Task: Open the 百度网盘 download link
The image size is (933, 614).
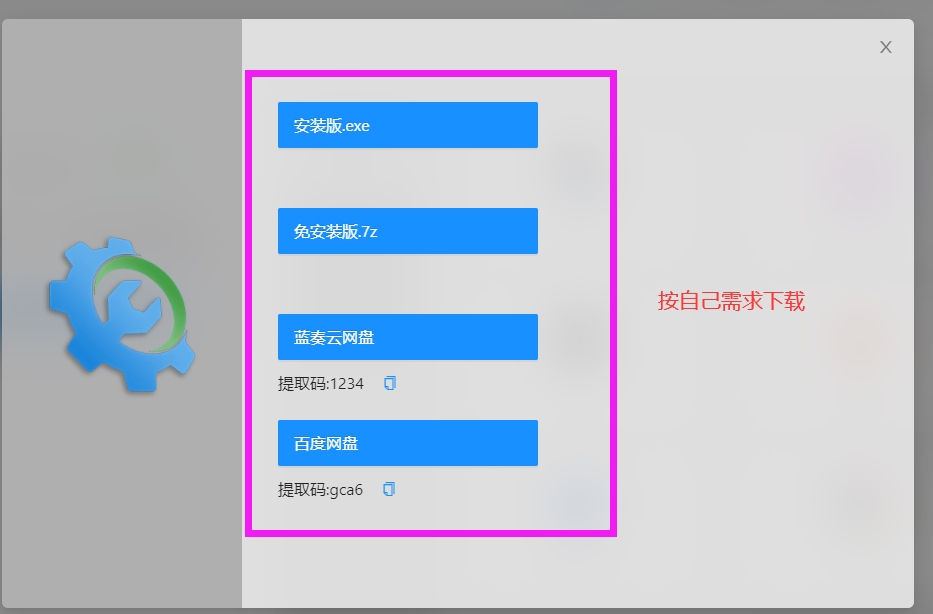Action: coord(407,443)
